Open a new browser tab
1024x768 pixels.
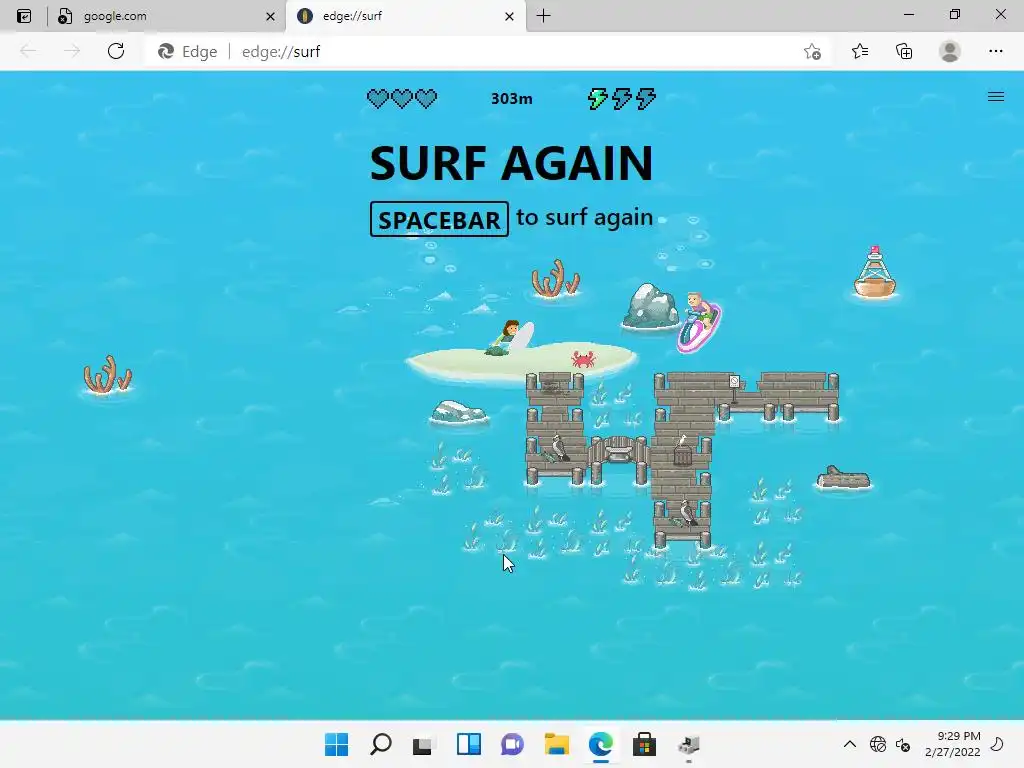pyautogui.click(x=543, y=16)
